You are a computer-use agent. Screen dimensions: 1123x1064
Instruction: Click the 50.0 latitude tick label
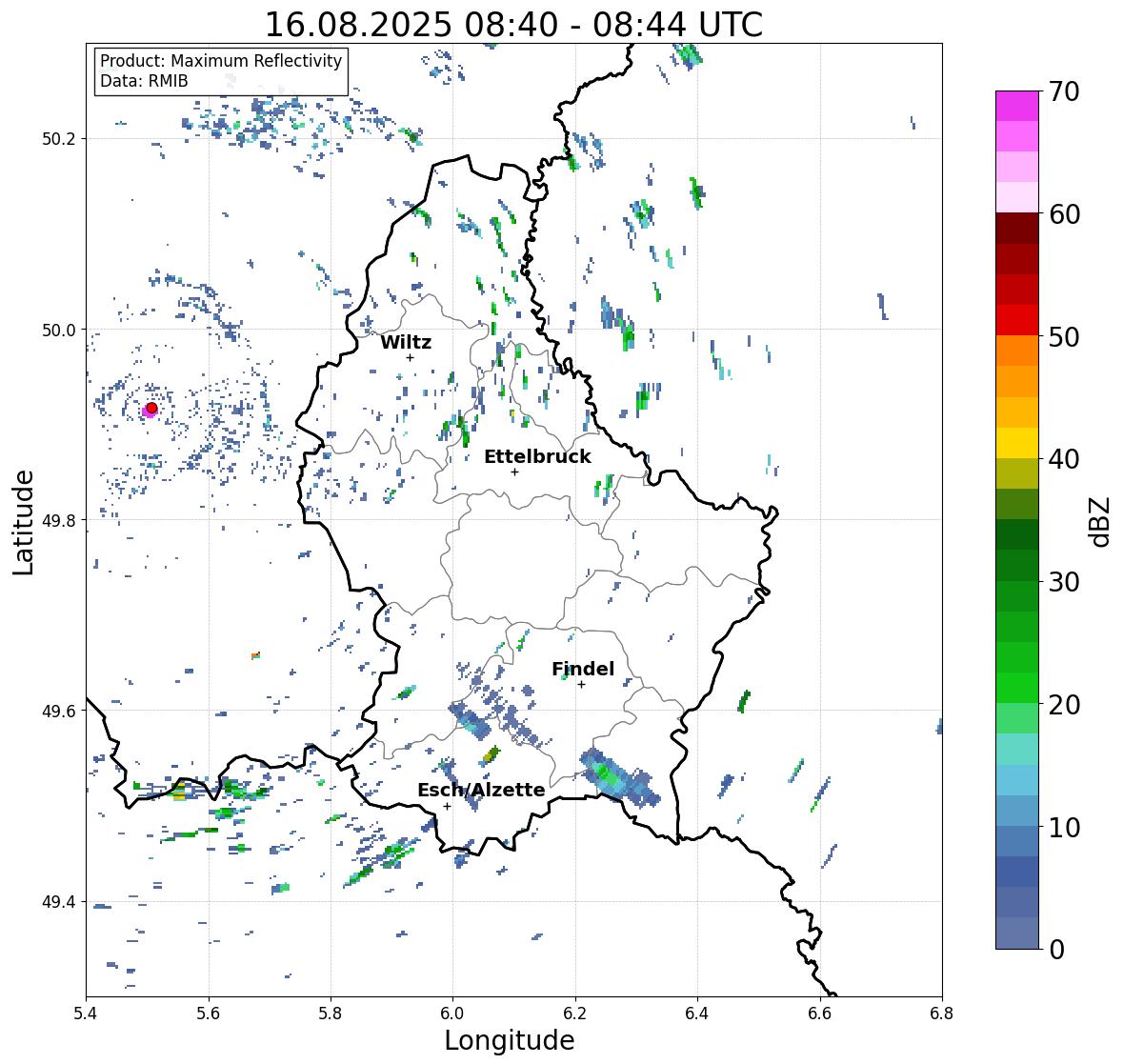pos(59,331)
